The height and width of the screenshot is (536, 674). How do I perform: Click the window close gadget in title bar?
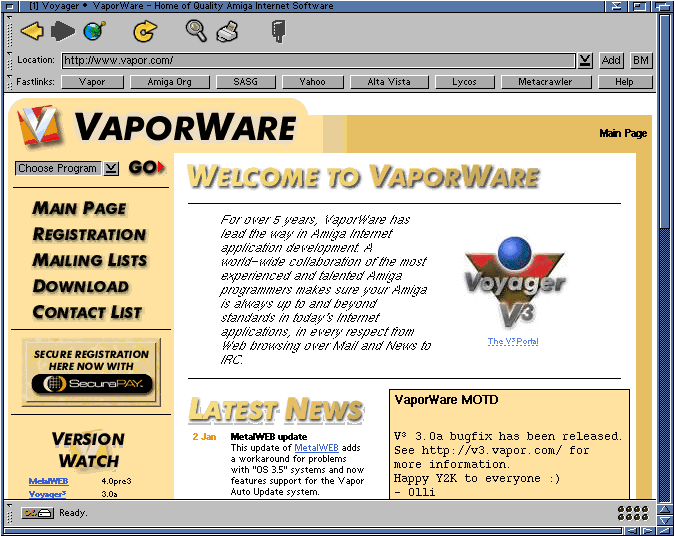tap(10, 6)
